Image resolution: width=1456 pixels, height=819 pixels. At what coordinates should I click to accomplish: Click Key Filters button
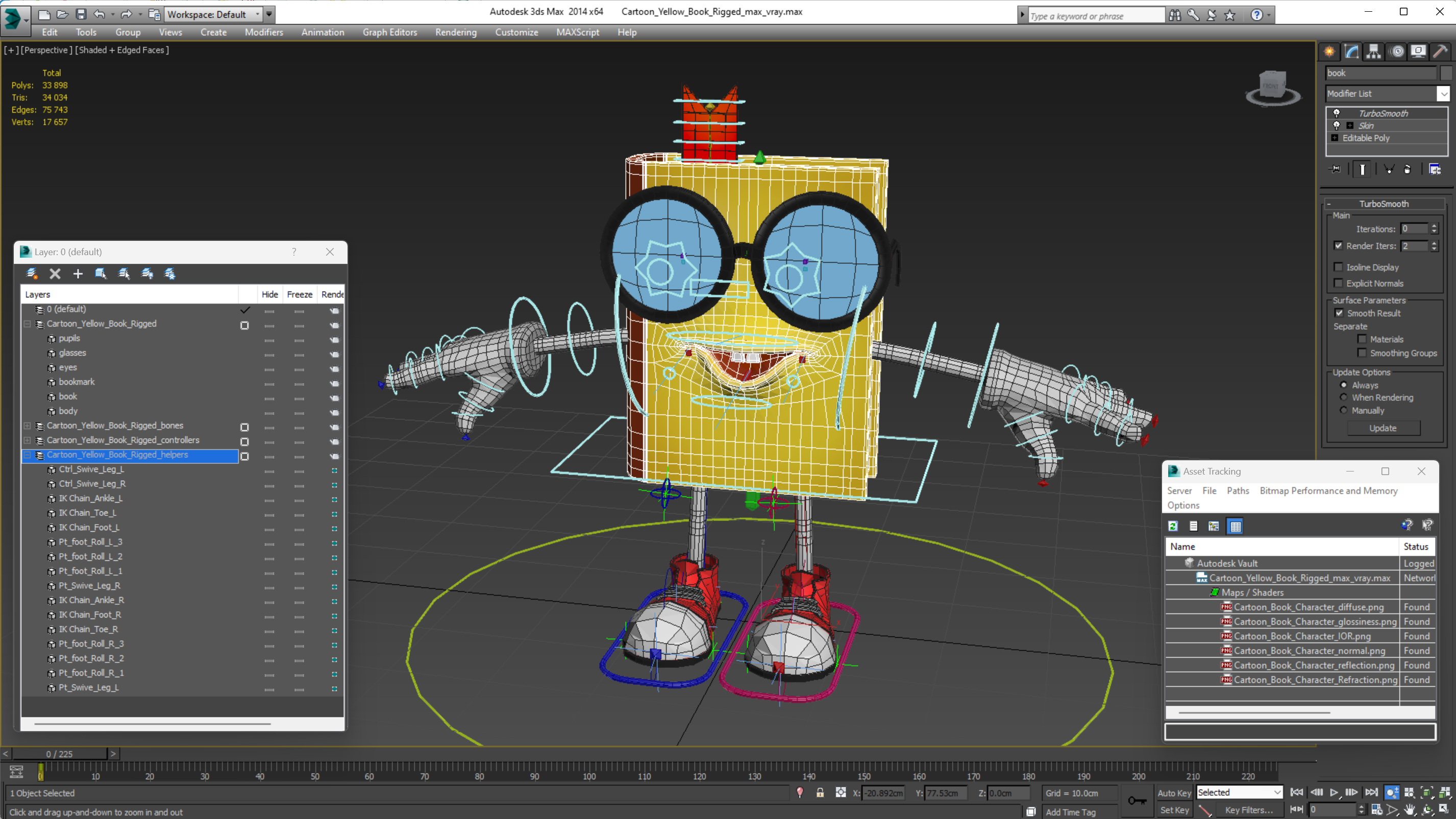[1249, 810]
